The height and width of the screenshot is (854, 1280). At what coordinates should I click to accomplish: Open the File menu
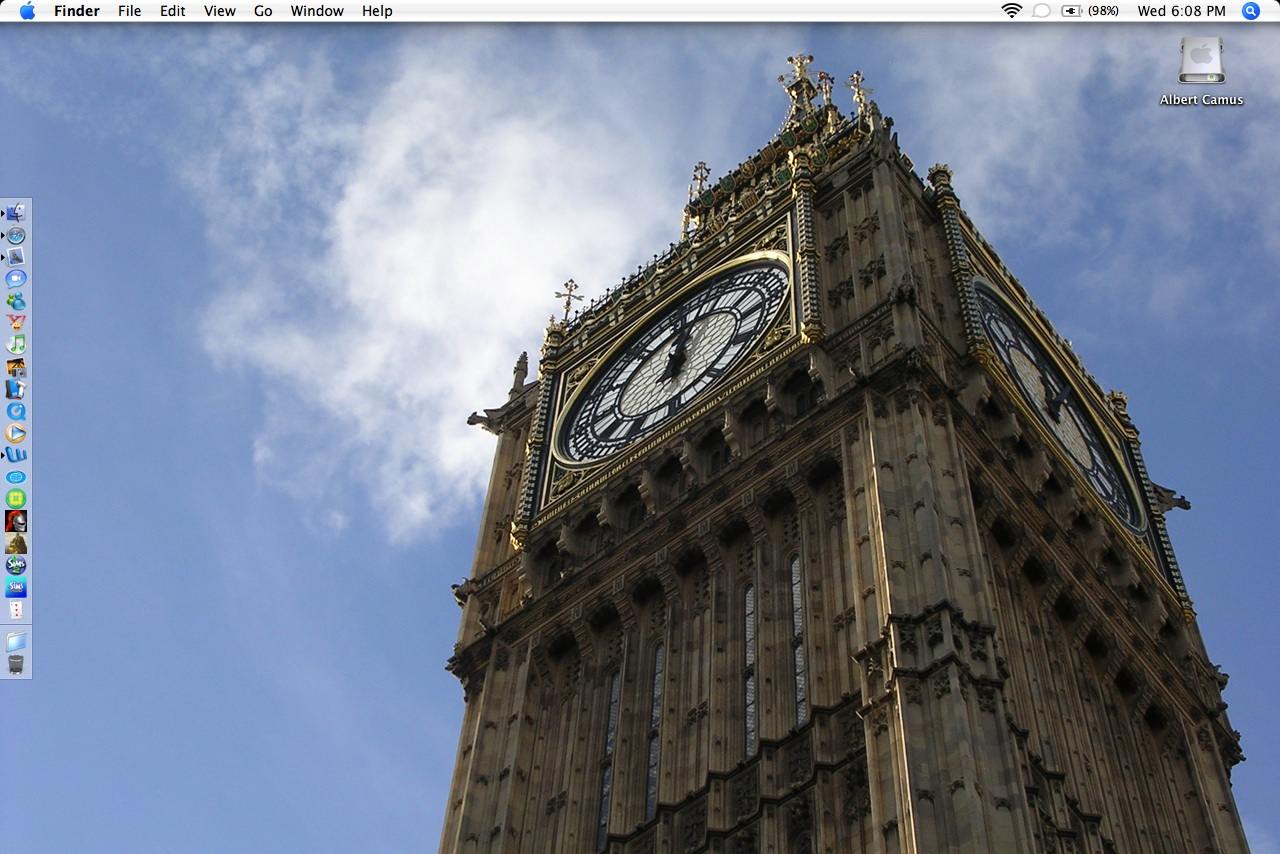pyautogui.click(x=129, y=11)
